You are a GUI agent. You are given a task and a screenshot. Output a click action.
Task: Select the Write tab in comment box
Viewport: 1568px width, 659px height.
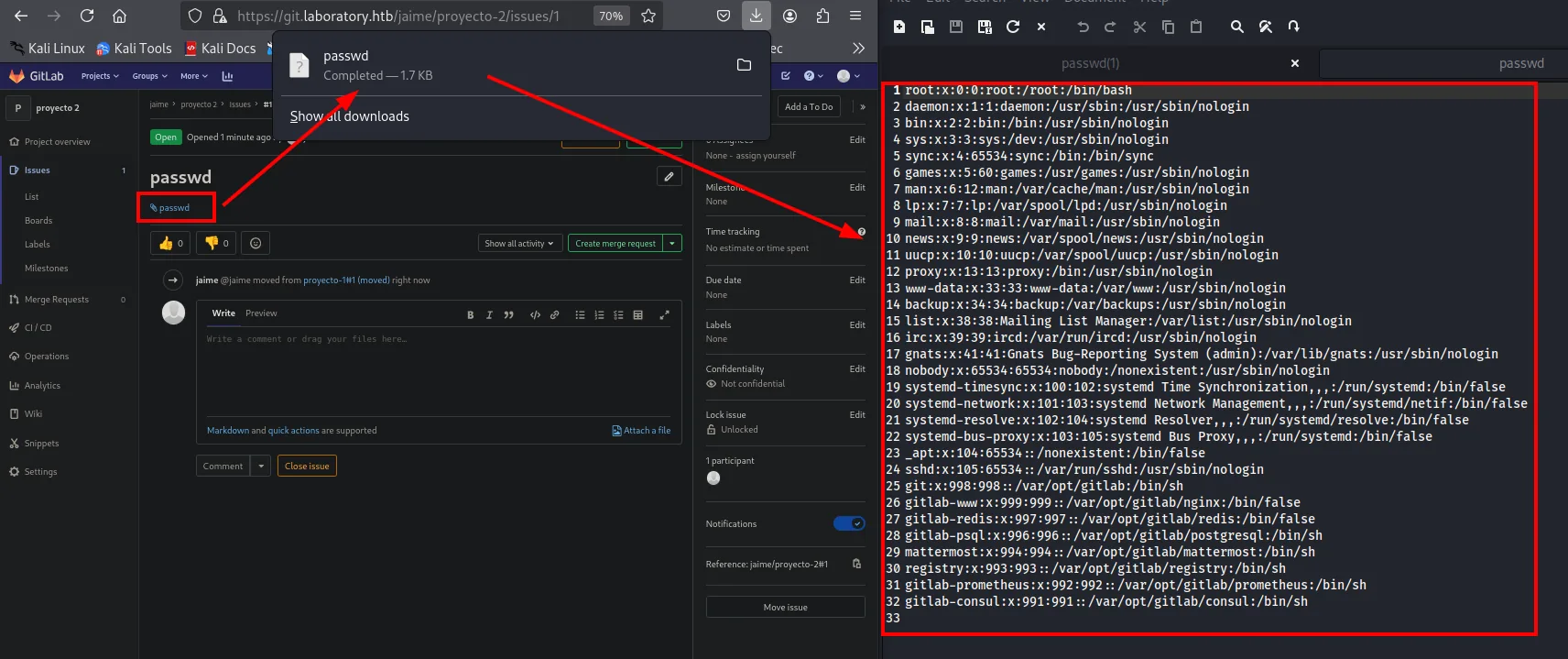coord(223,313)
